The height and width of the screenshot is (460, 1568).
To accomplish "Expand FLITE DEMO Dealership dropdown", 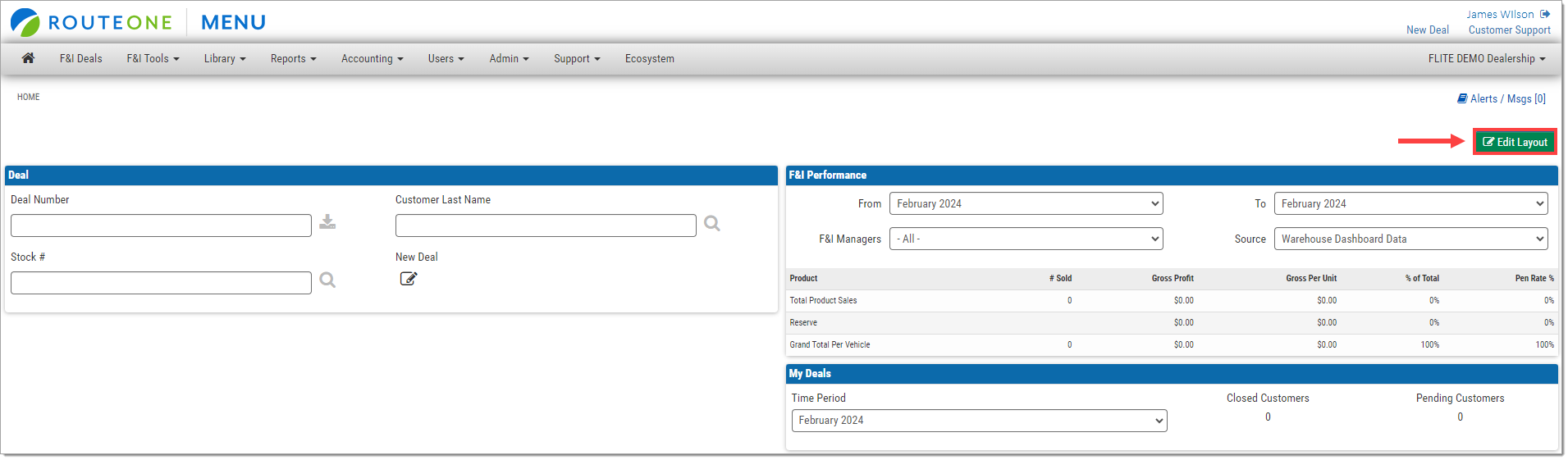I will [1487, 58].
